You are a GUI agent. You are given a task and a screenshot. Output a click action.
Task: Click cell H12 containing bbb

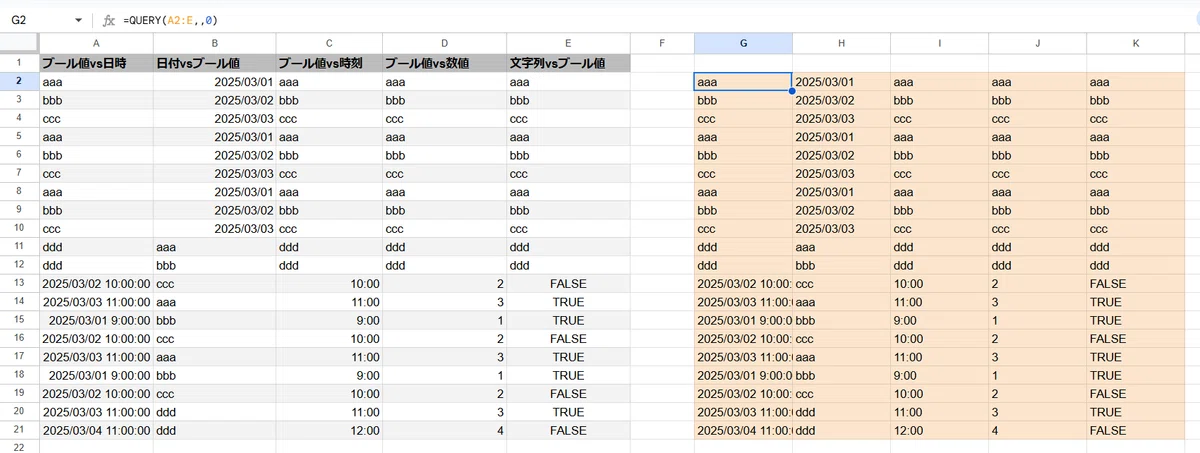click(x=841, y=265)
